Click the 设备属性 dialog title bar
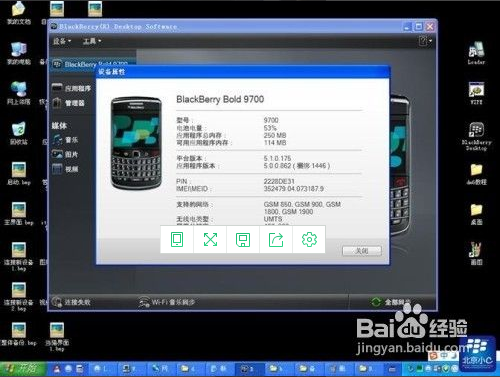 click(x=243, y=72)
